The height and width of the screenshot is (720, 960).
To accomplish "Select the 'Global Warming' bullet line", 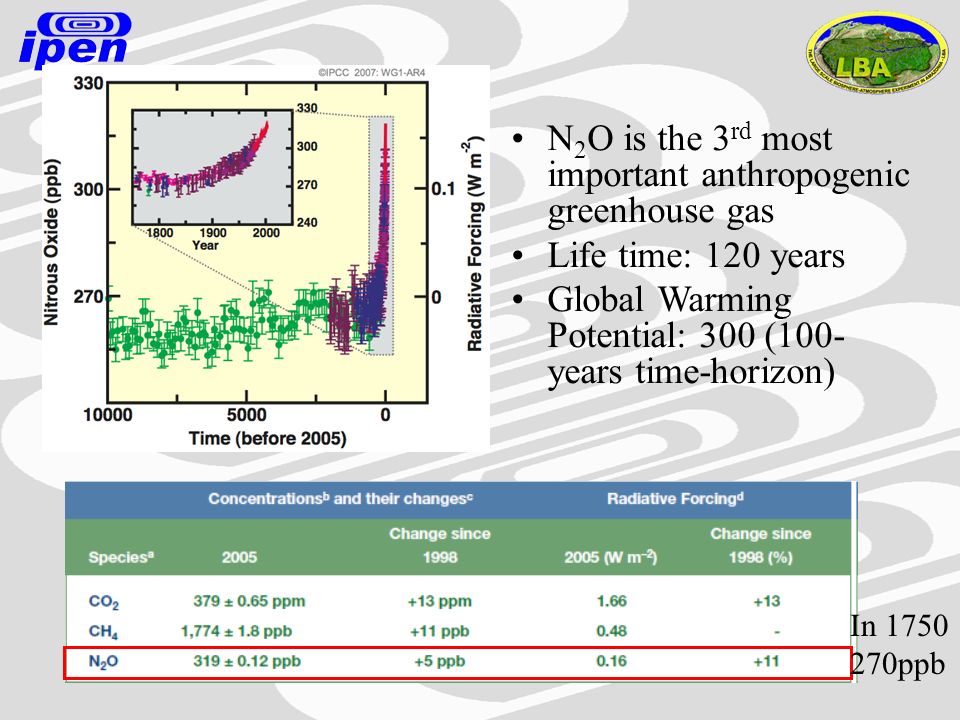I will coord(669,300).
